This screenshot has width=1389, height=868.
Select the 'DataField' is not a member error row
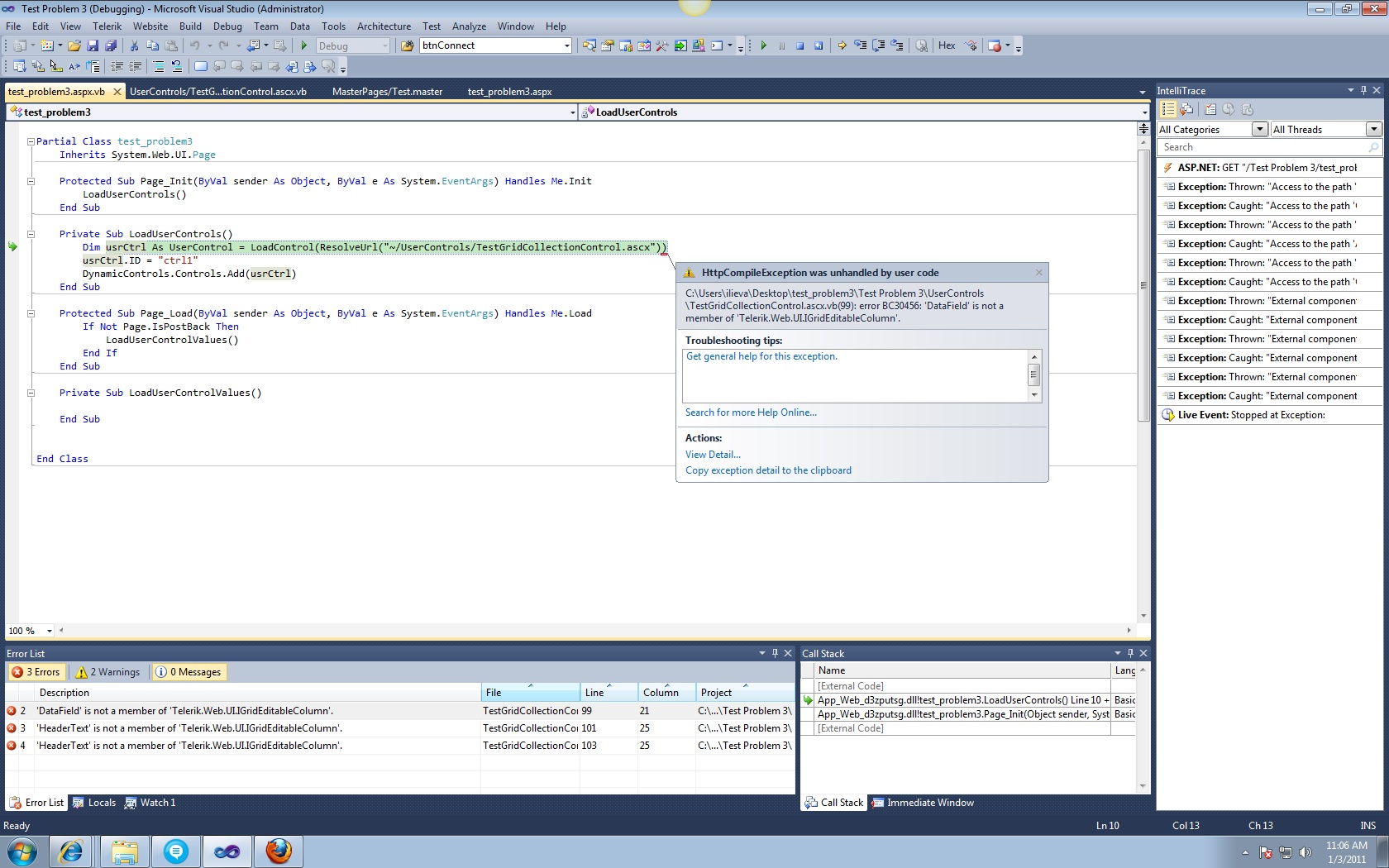(399, 711)
